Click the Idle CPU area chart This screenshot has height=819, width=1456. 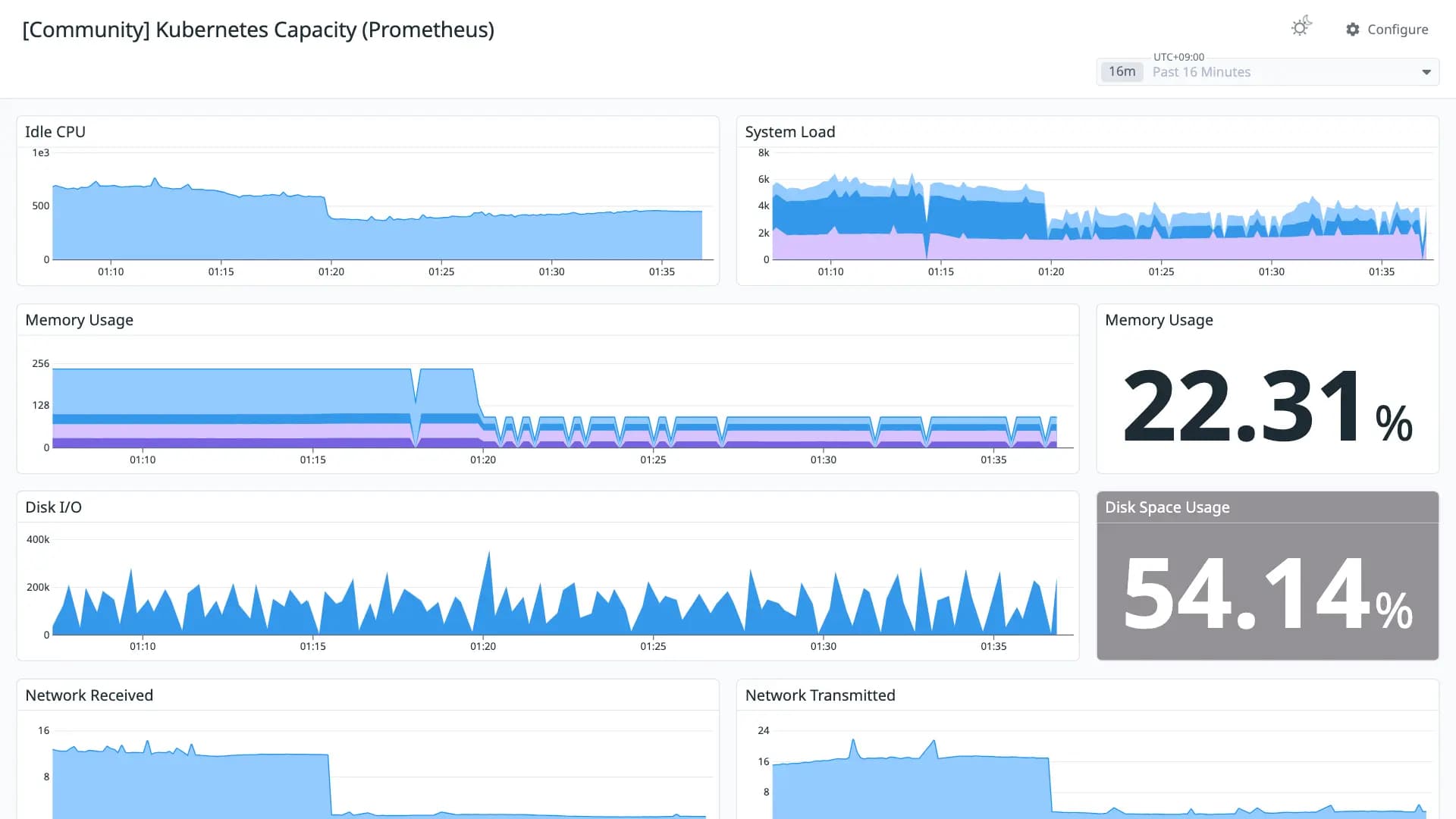coord(379,220)
